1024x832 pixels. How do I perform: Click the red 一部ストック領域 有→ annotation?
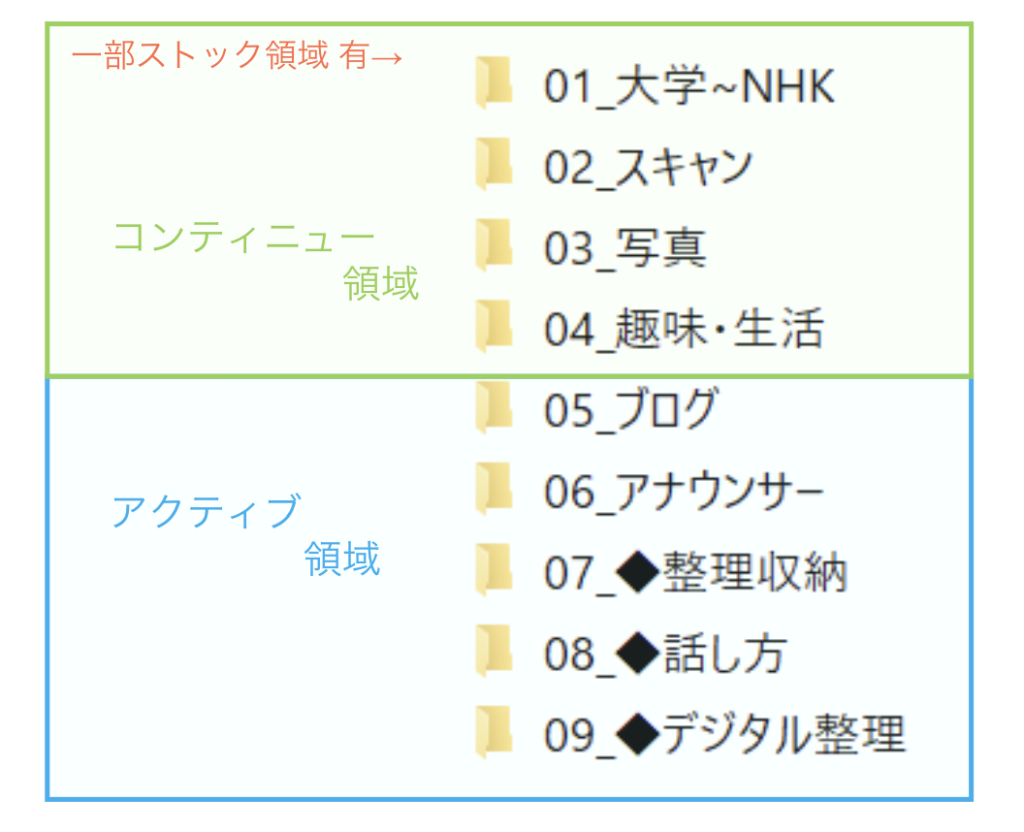point(237,56)
